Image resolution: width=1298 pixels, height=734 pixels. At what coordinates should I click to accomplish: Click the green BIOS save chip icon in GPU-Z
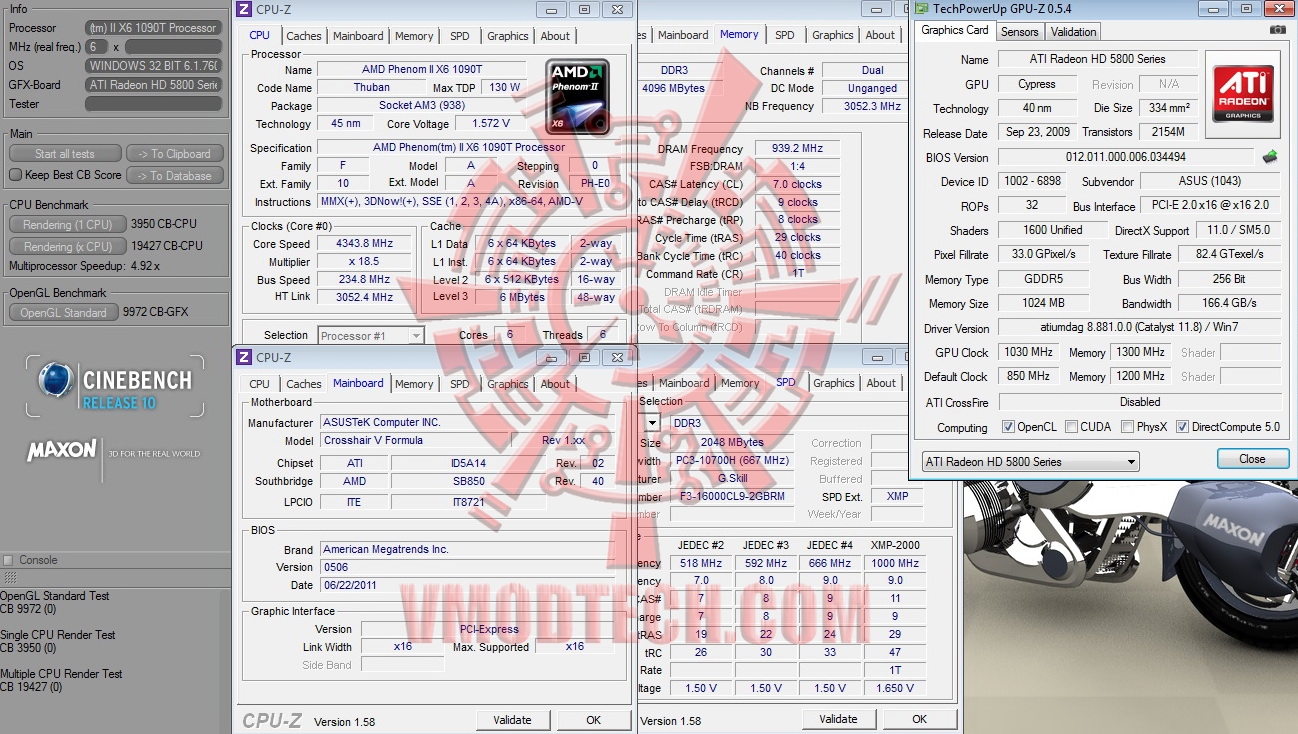(1270, 157)
